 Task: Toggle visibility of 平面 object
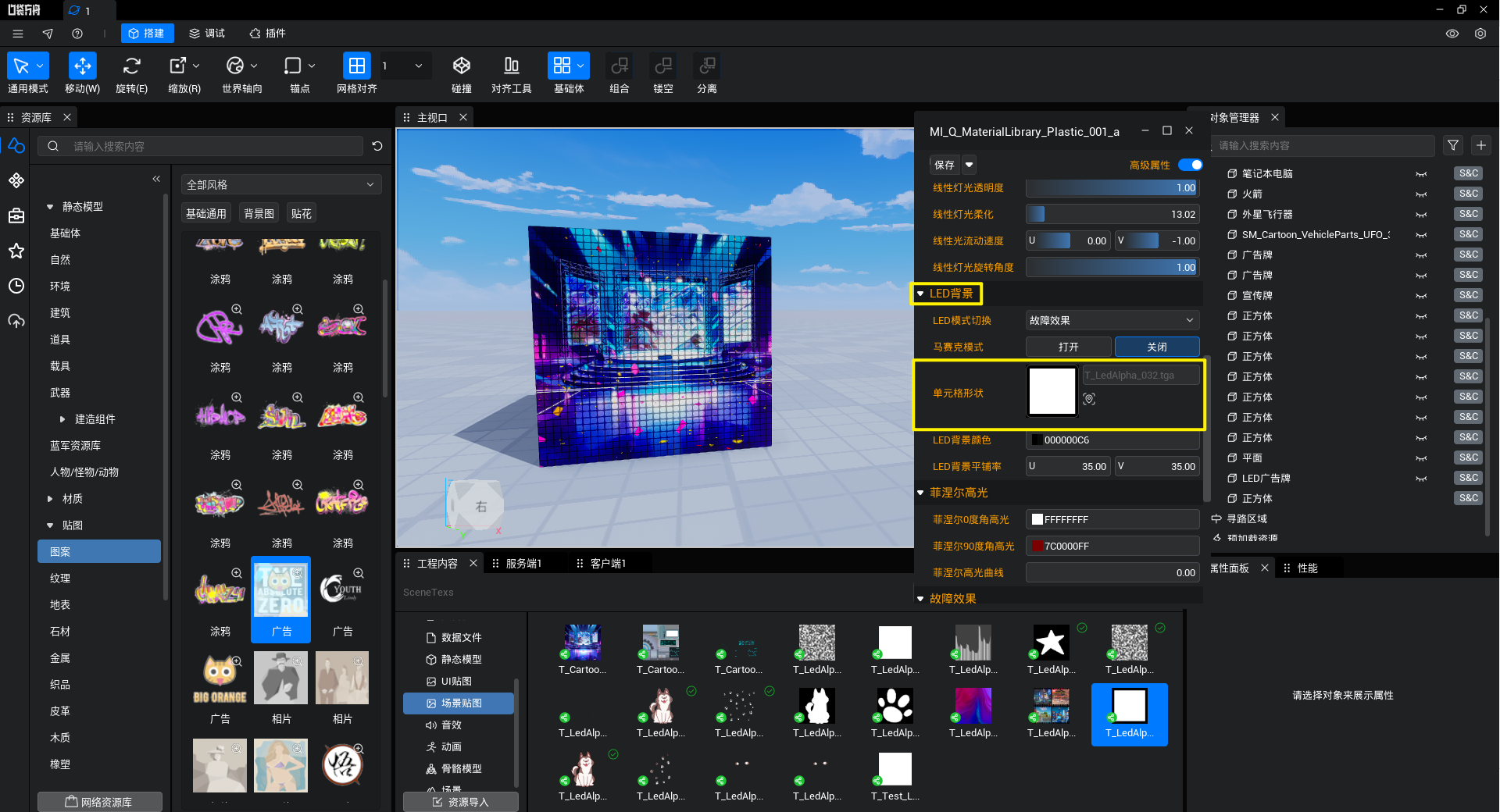click(1421, 458)
